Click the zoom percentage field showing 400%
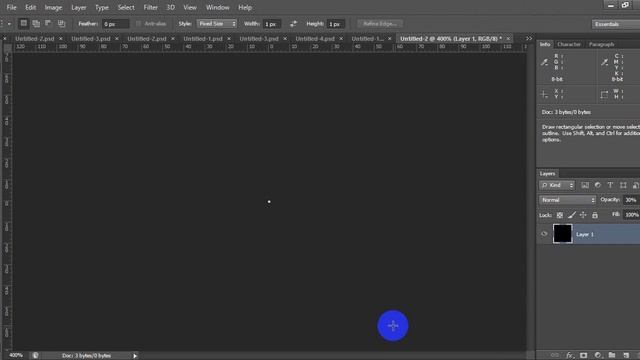This screenshot has width=640, height=360. coord(16,356)
